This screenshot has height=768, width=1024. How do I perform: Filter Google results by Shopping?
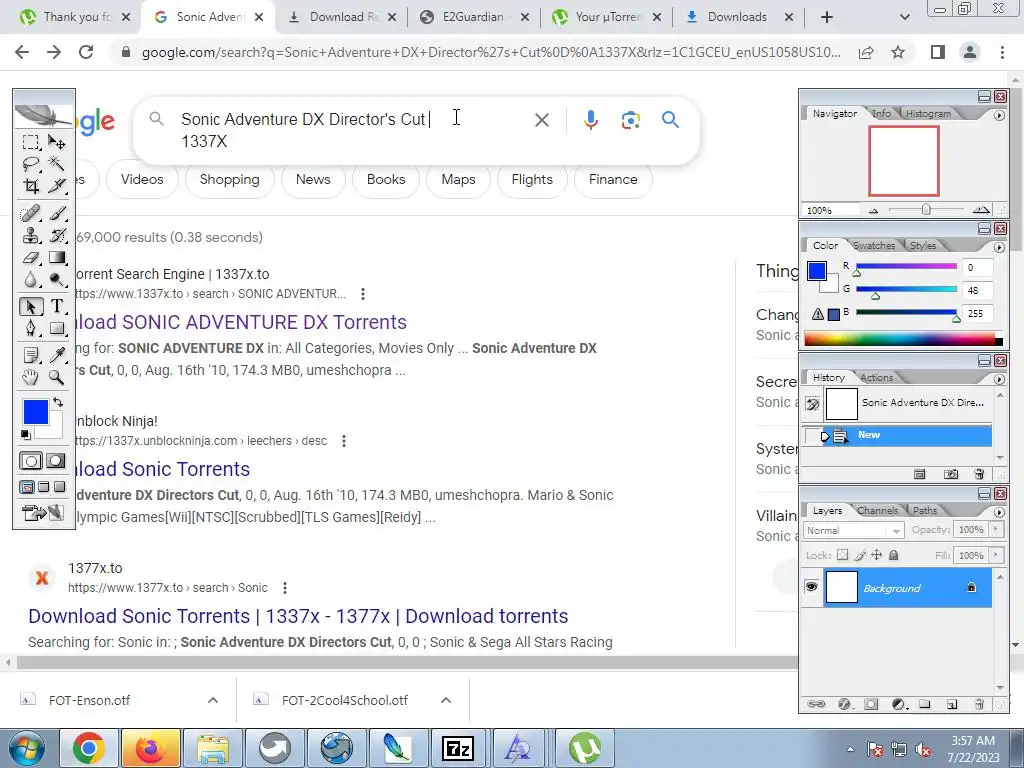pos(229,180)
